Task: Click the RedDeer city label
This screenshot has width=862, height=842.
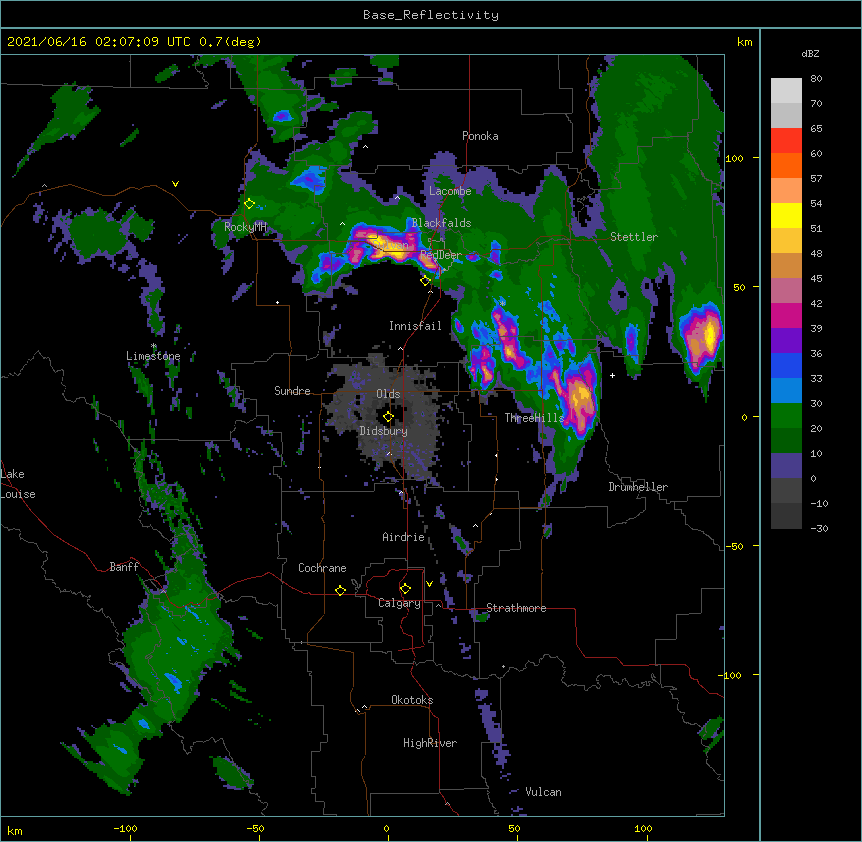Action: (441, 255)
